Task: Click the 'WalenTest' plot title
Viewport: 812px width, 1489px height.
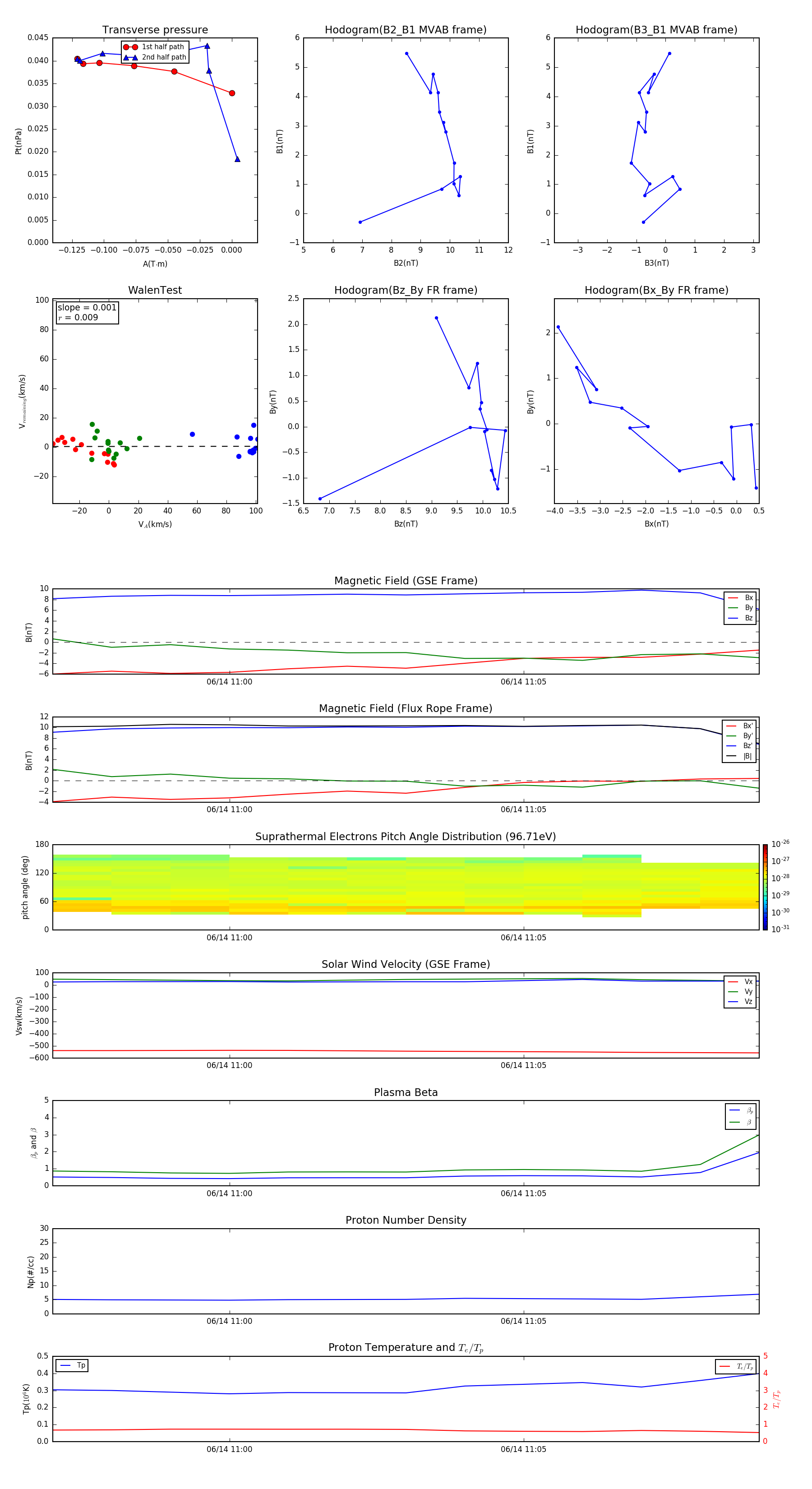Action: coord(155,290)
